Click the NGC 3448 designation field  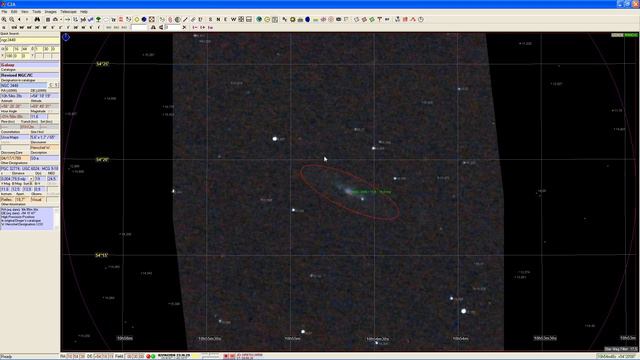24,85
